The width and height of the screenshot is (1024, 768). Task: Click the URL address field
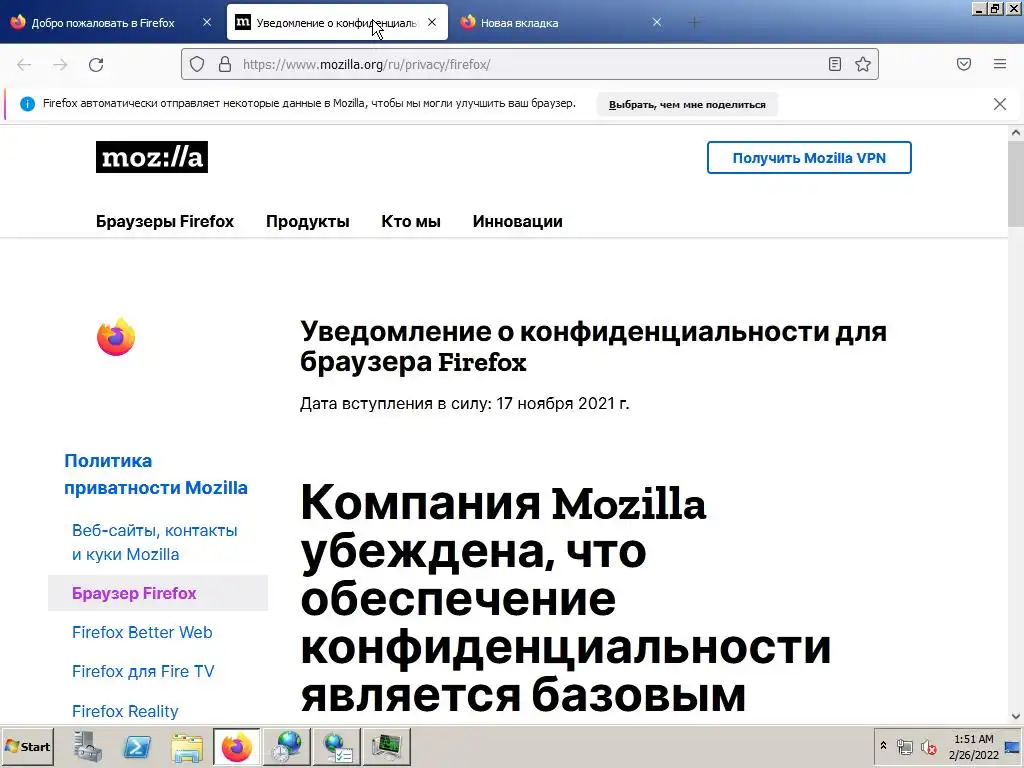pyautogui.click(x=529, y=64)
